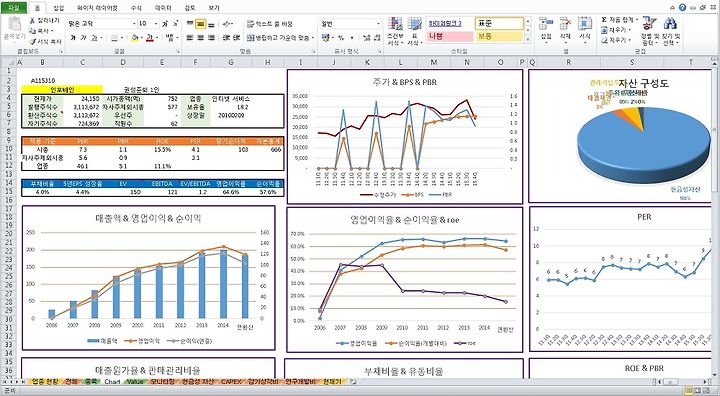
Task: Select the yellow '보통' cell style
Action: (499, 36)
